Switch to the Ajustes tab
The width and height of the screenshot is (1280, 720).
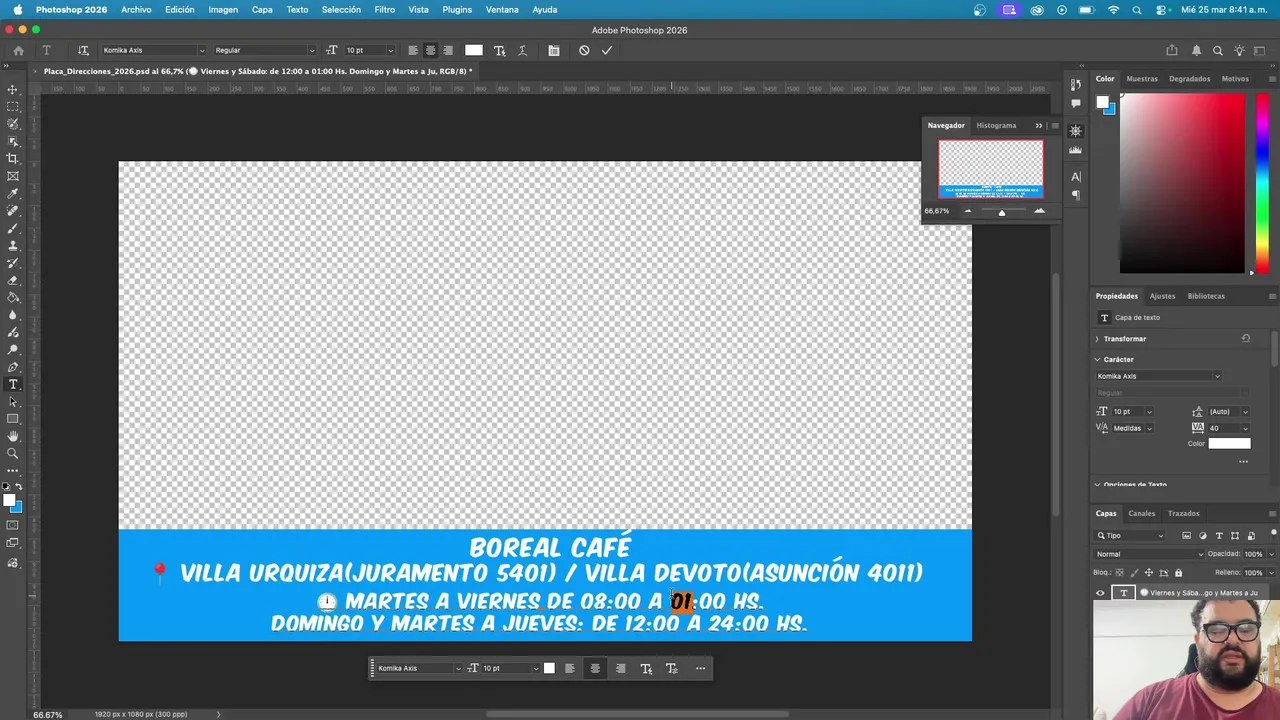1162,296
